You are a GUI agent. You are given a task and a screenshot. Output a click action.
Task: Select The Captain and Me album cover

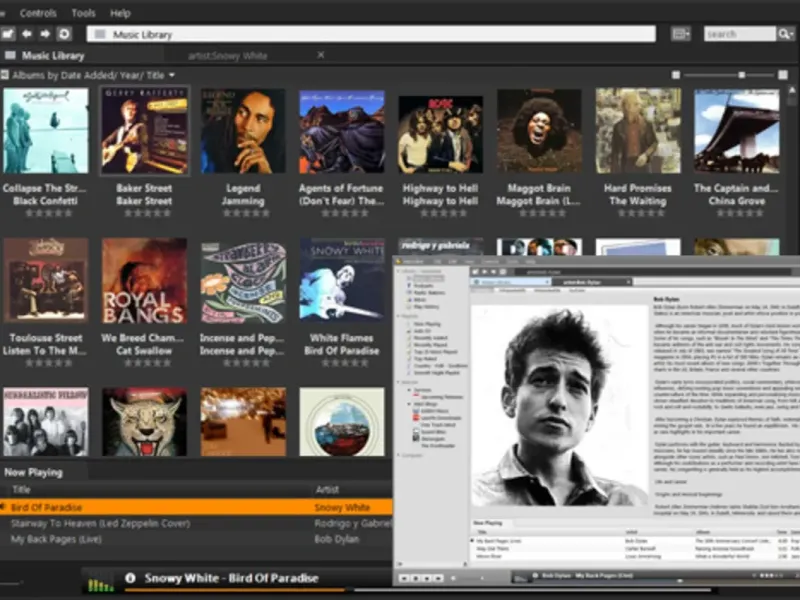tap(737, 131)
